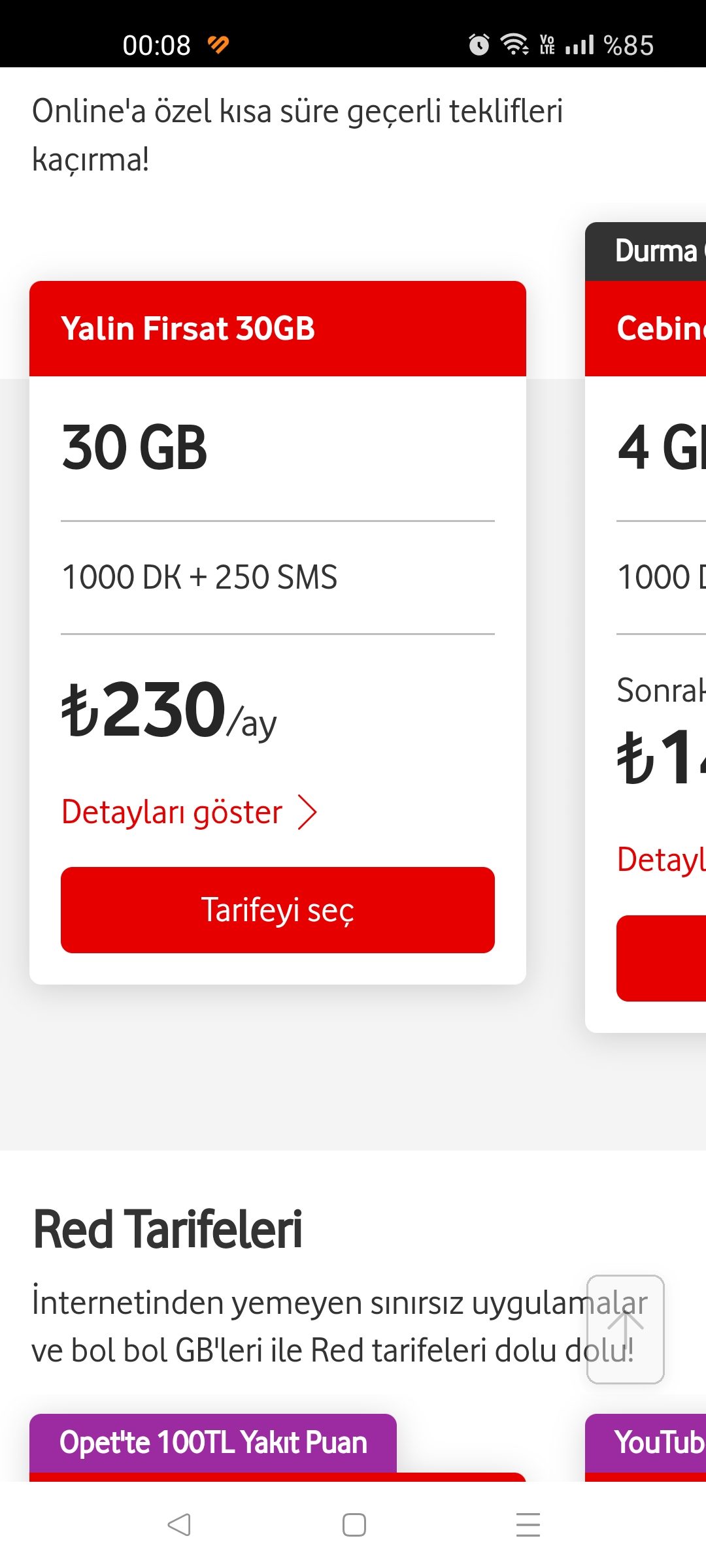This screenshot has width=706, height=1568.
Task: Tap the ₺230/ay price on the first card
Action: 169,710
